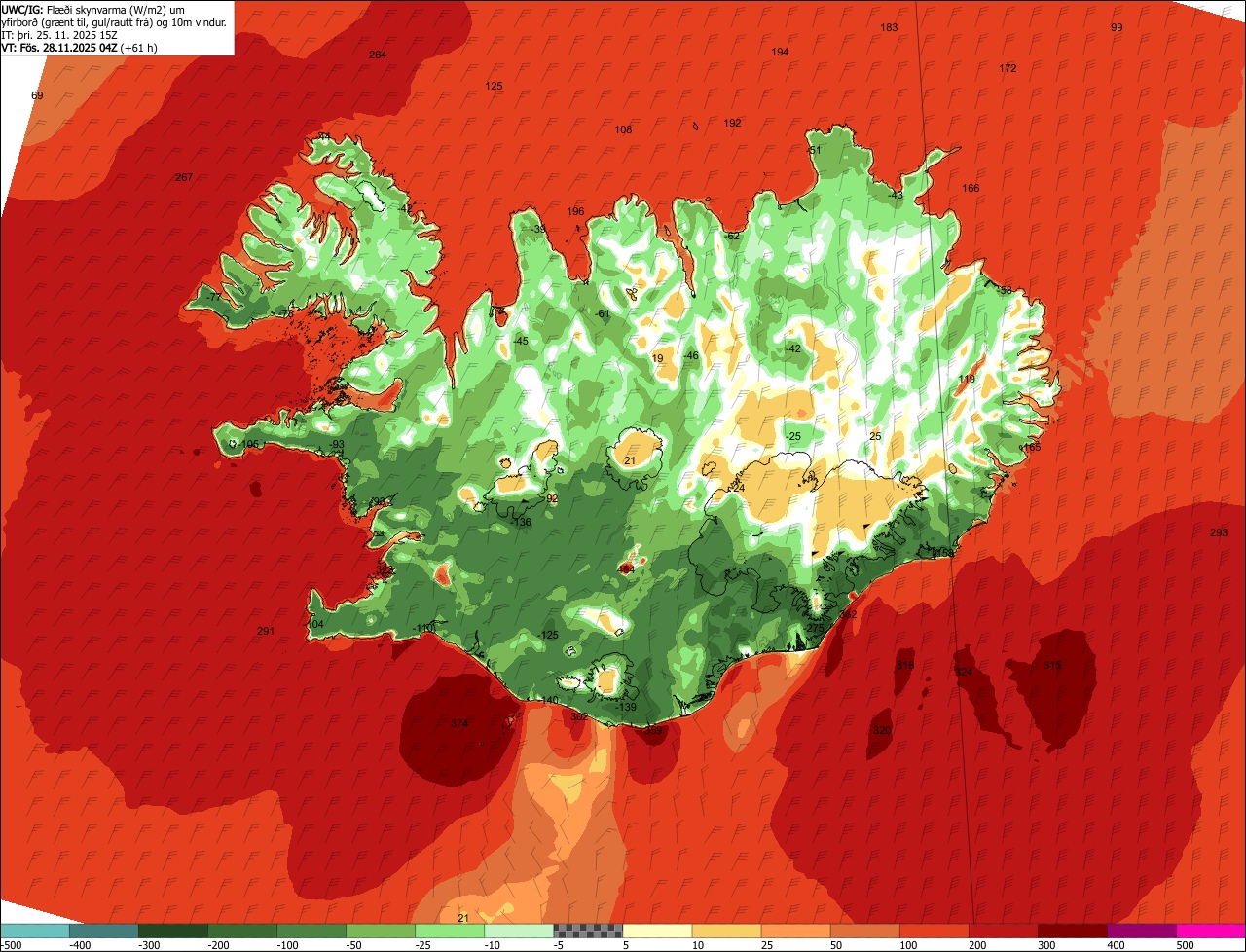Click the legend swatch between -100 and -50
The image size is (1246, 952).
[311, 931]
